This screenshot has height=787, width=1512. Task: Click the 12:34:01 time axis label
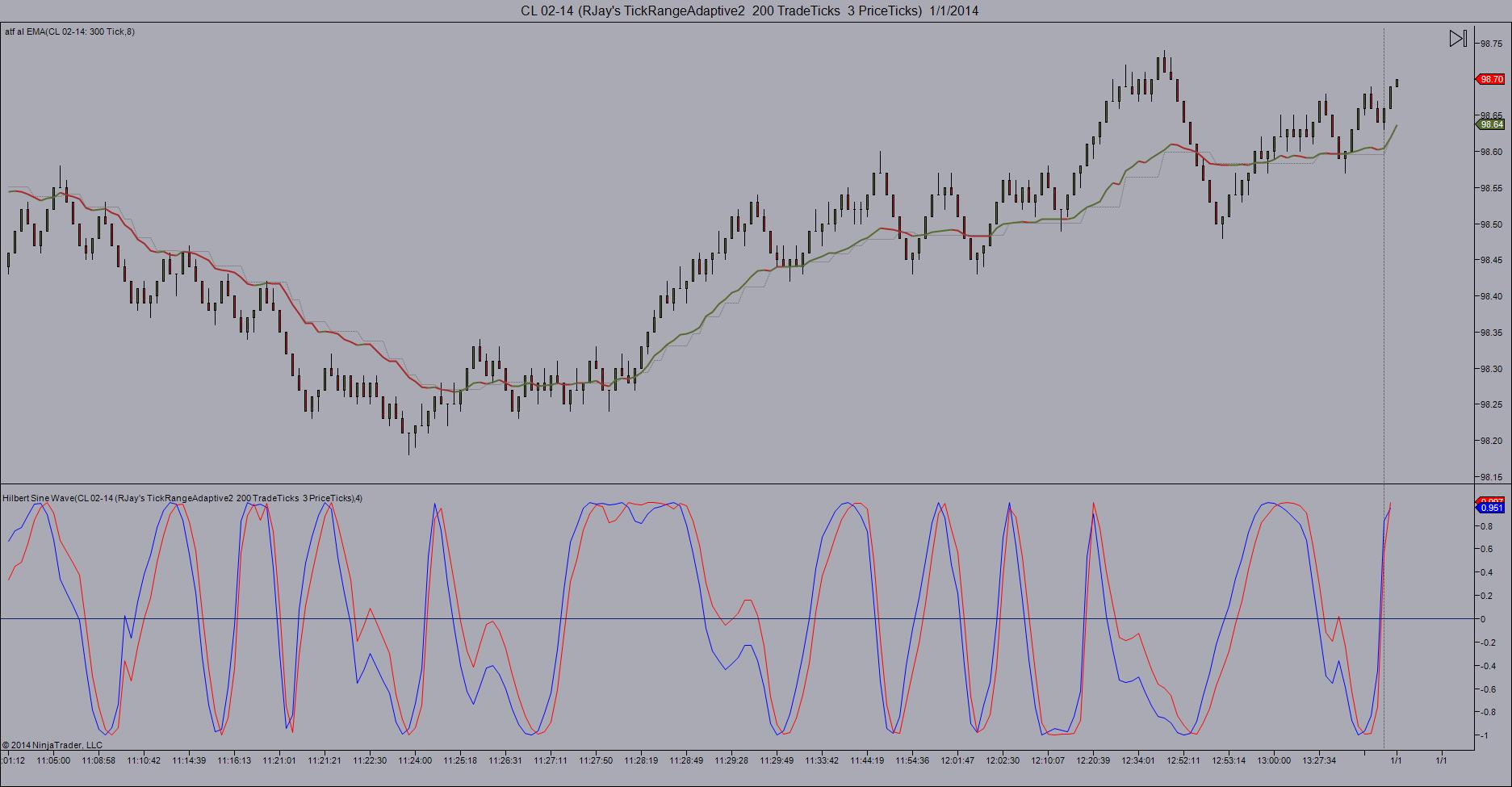point(1139,760)
